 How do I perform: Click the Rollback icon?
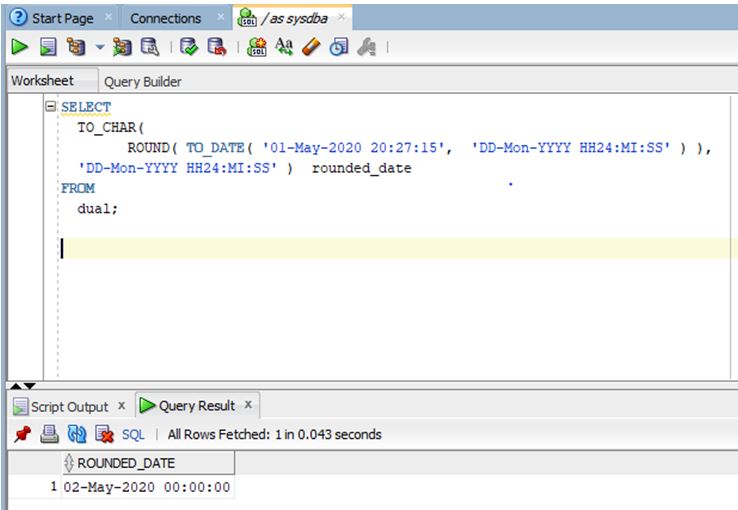[217, 47]
